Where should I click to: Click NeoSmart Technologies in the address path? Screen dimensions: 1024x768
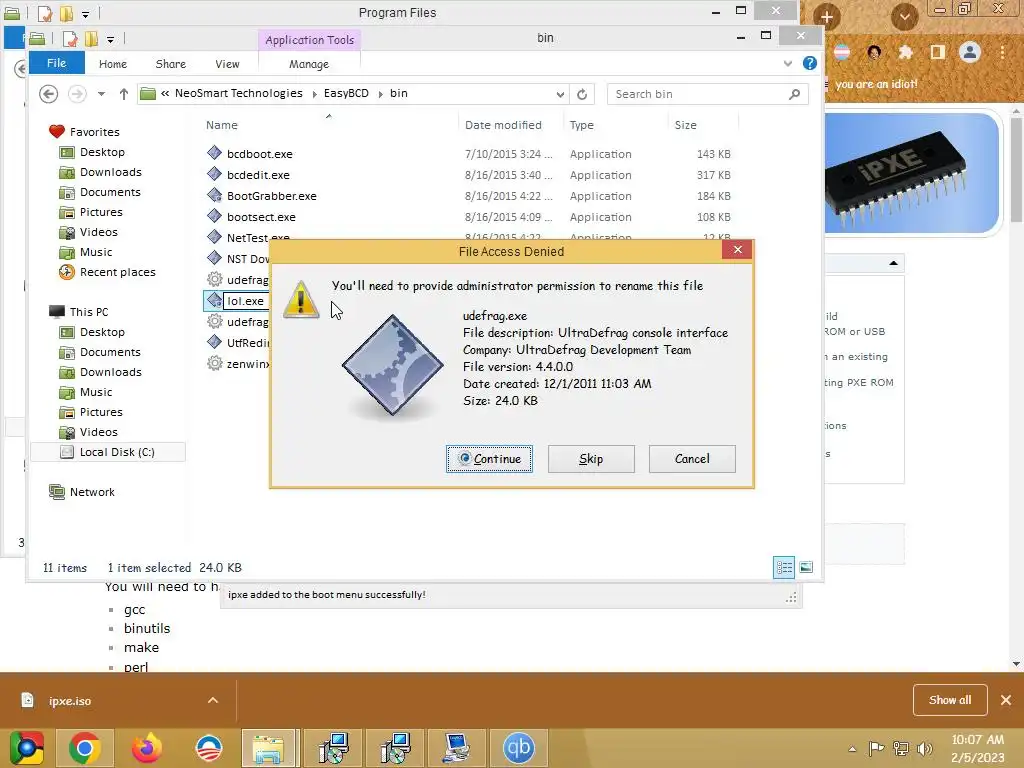click(238, 93)
